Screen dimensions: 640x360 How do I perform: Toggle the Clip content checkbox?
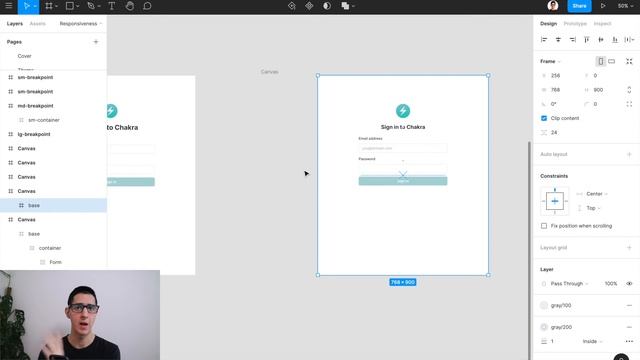pos(544,118)
